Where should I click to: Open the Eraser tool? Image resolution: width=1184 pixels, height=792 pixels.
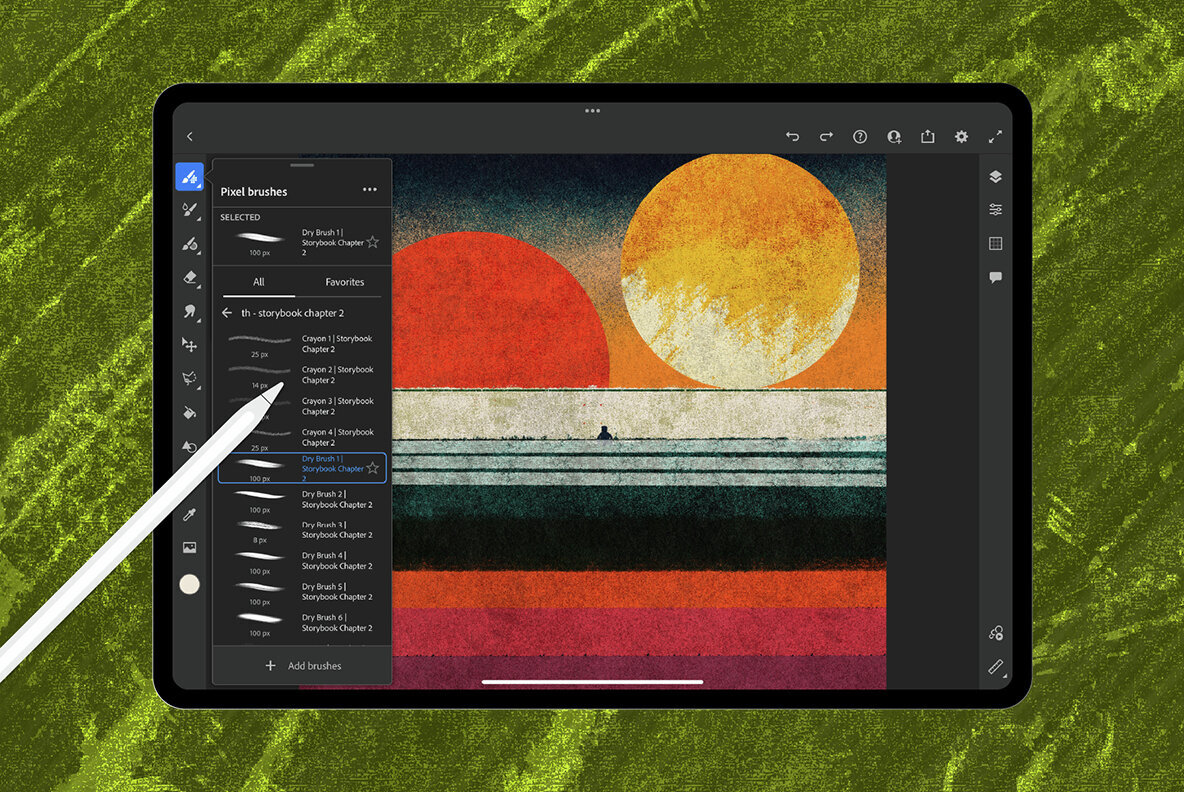coord(190,278)
